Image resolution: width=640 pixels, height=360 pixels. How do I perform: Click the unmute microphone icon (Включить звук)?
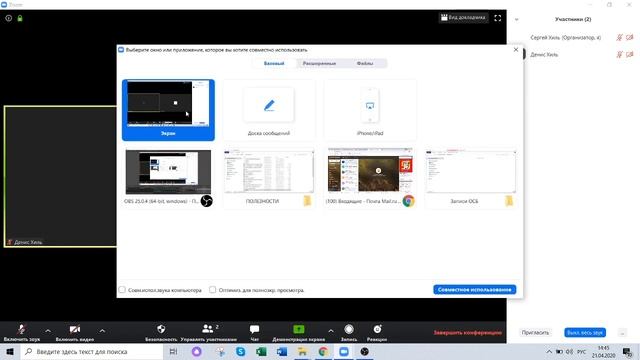(22, 329)
